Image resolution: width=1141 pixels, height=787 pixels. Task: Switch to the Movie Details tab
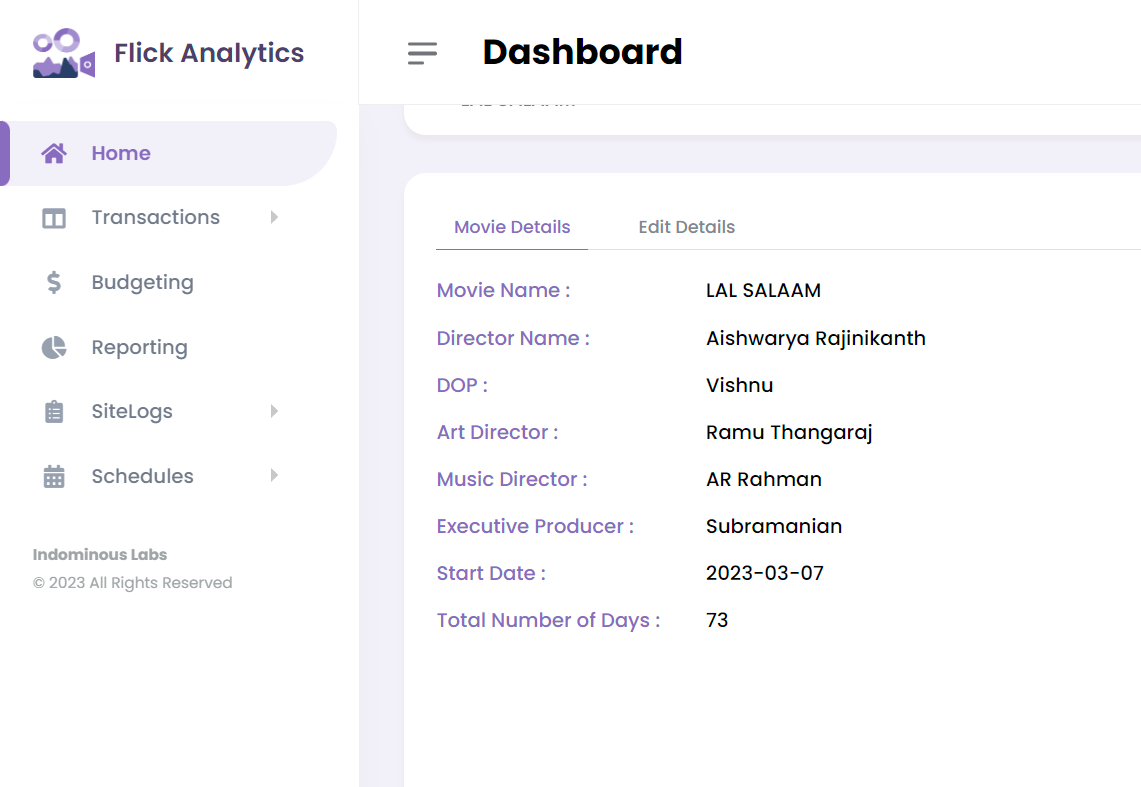coord(512,227)
